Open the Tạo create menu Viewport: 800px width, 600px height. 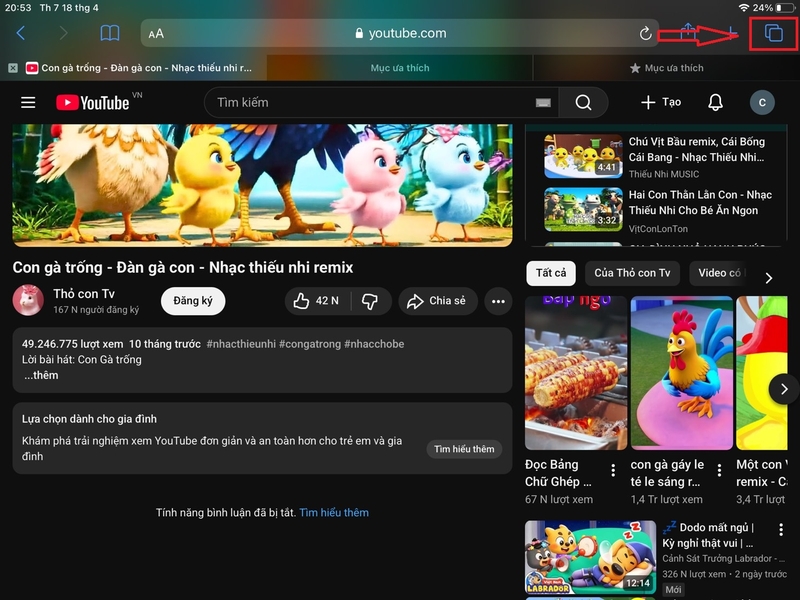pyautogui.click(x=661, y=103)
